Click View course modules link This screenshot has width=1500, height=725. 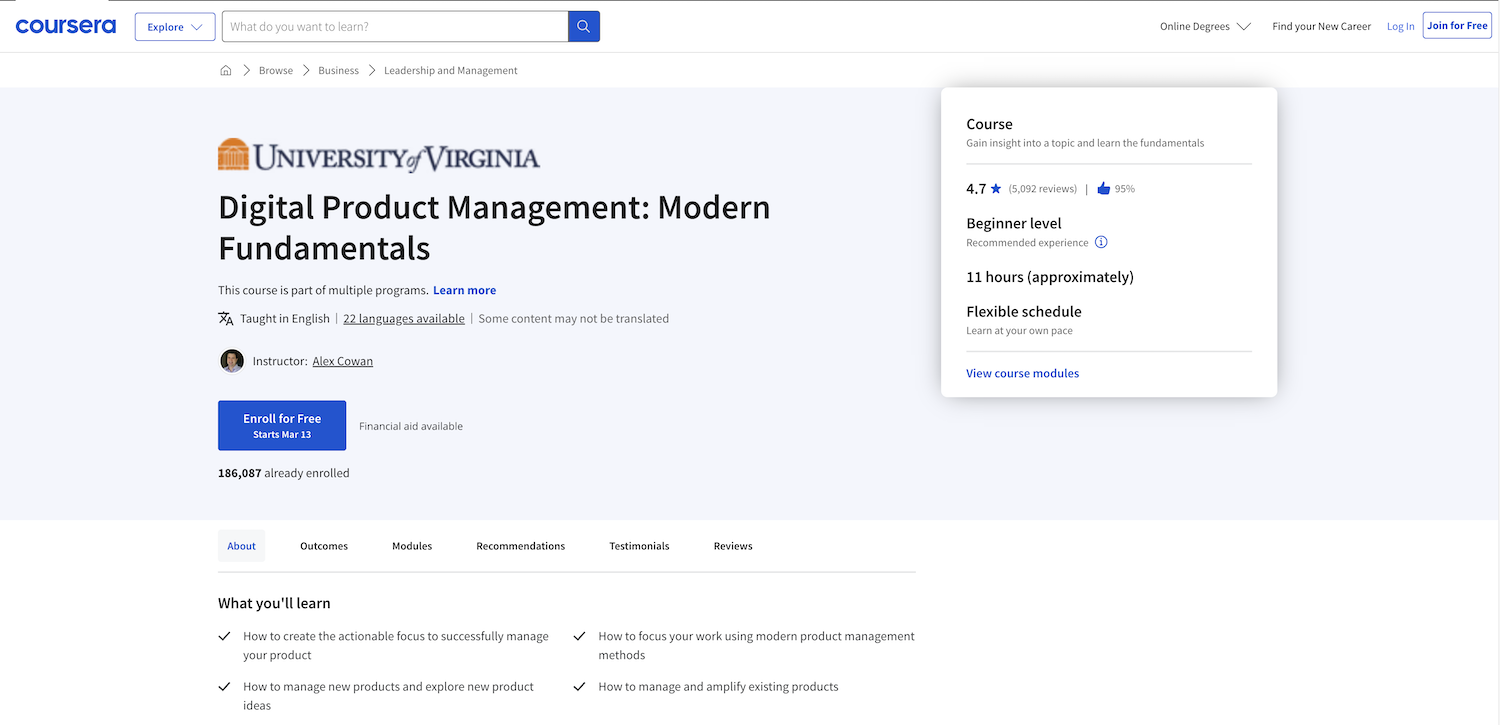(x=1023, y=373)
